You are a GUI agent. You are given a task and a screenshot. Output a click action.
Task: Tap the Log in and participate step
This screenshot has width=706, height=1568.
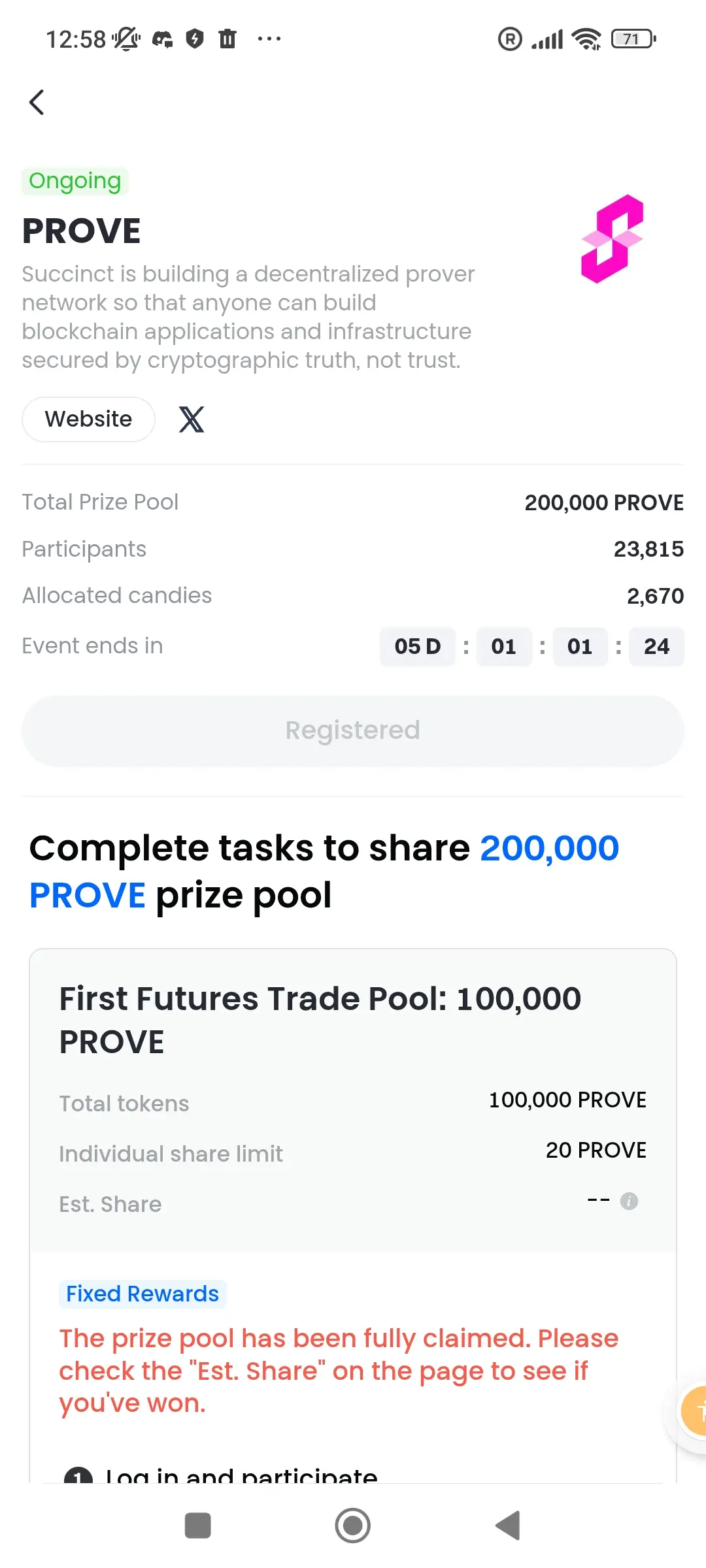click(x=221, y=1475)
